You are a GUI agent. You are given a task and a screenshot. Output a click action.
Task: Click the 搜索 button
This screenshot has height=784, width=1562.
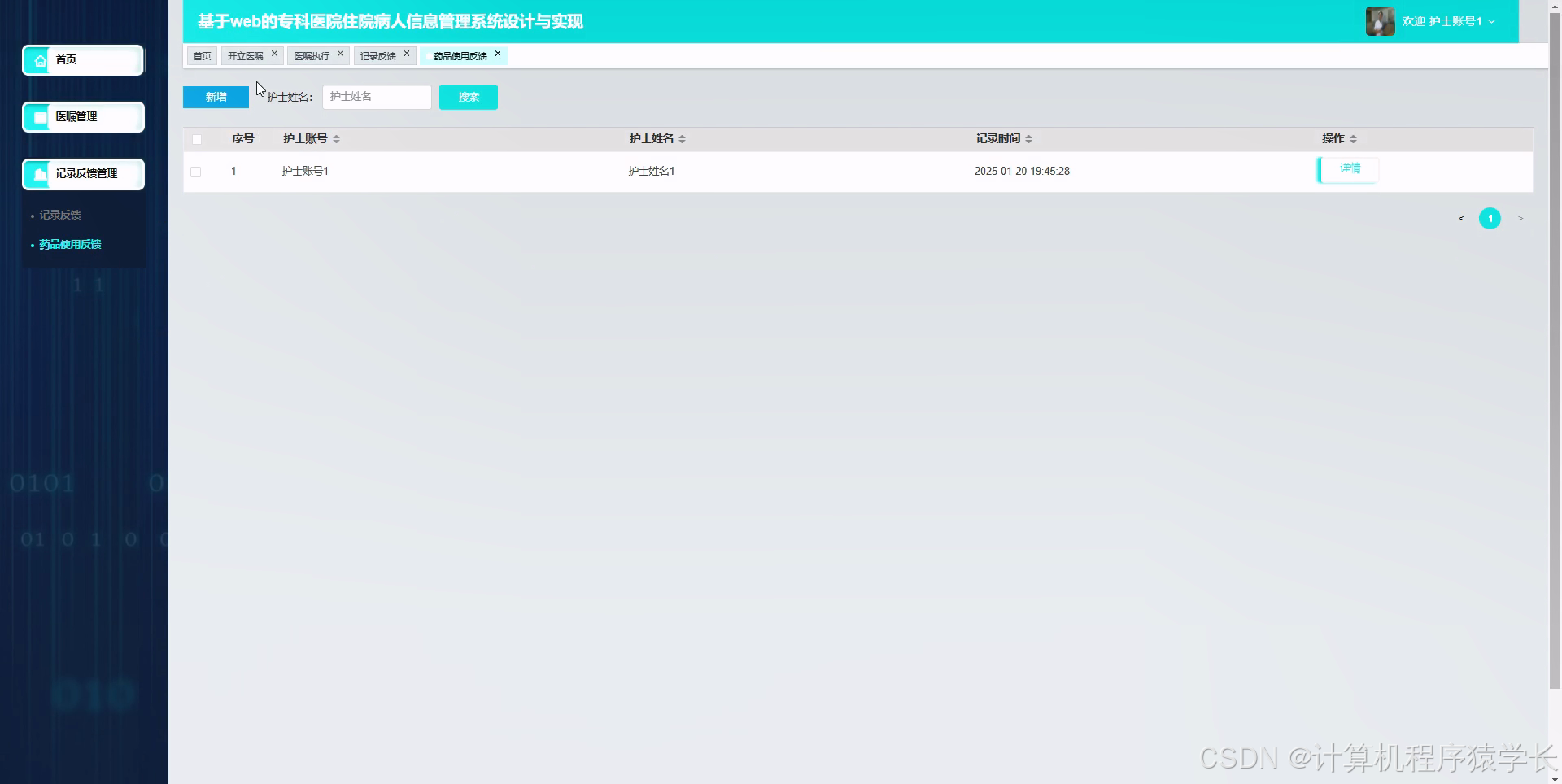(469, 97)
